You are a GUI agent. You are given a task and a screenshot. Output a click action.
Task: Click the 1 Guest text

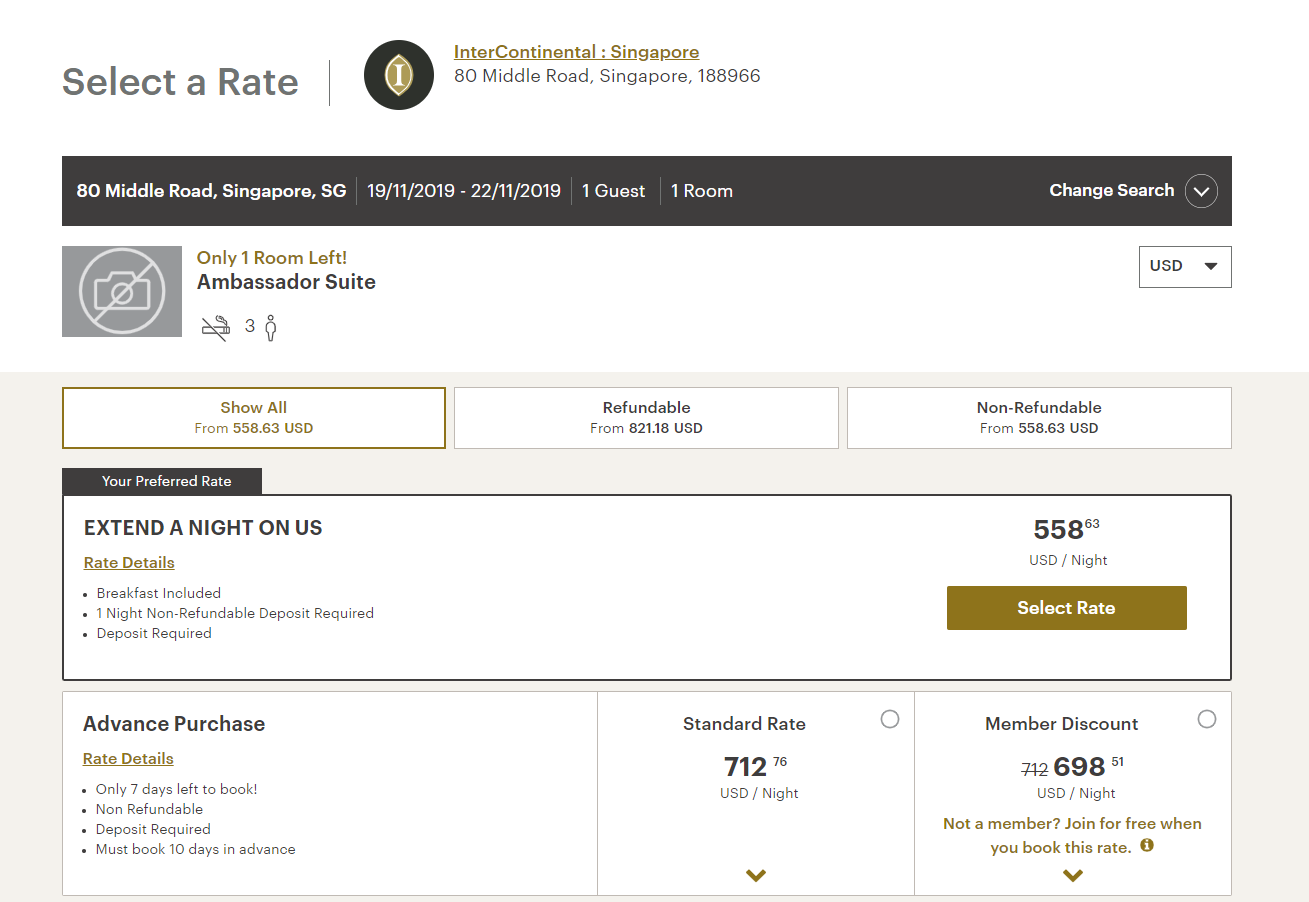point(614,191)
